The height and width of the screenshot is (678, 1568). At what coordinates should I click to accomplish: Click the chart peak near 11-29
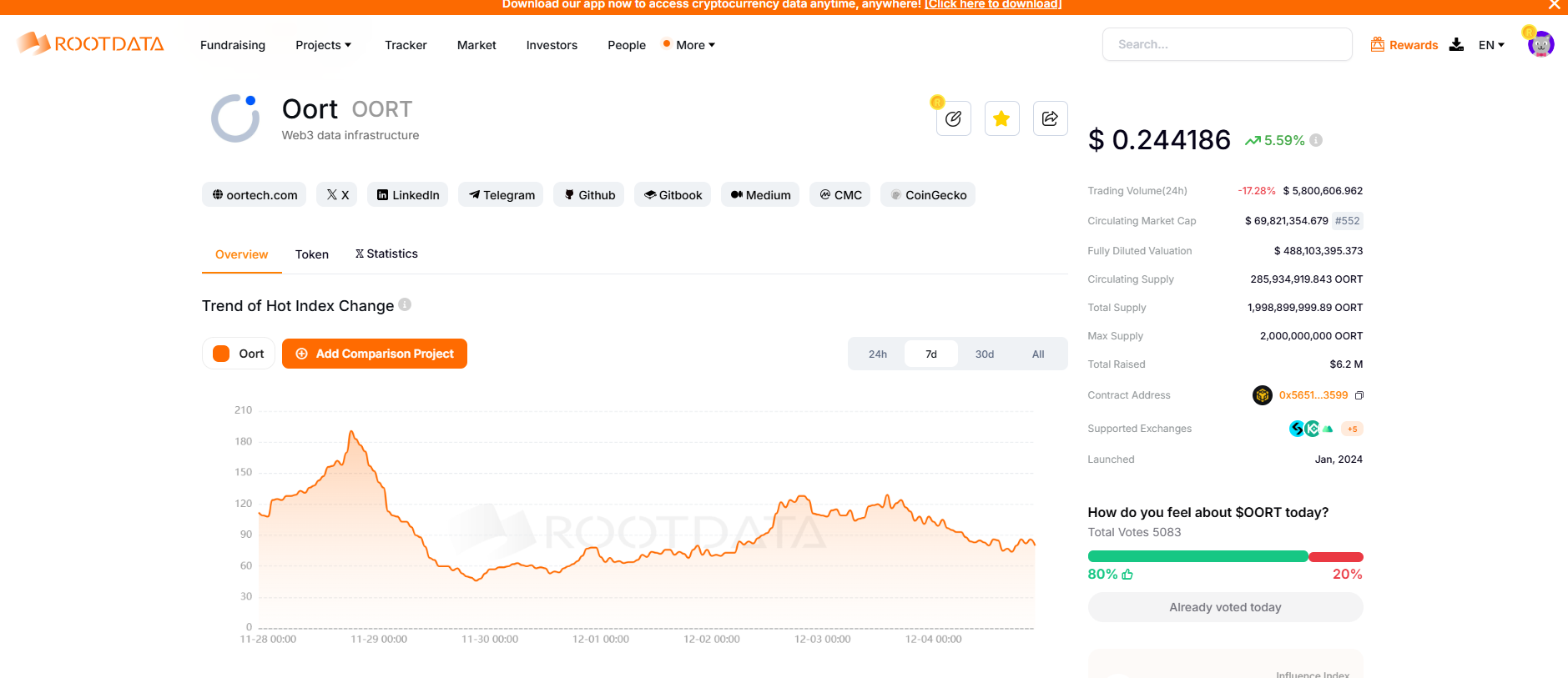tap(351, 432)
